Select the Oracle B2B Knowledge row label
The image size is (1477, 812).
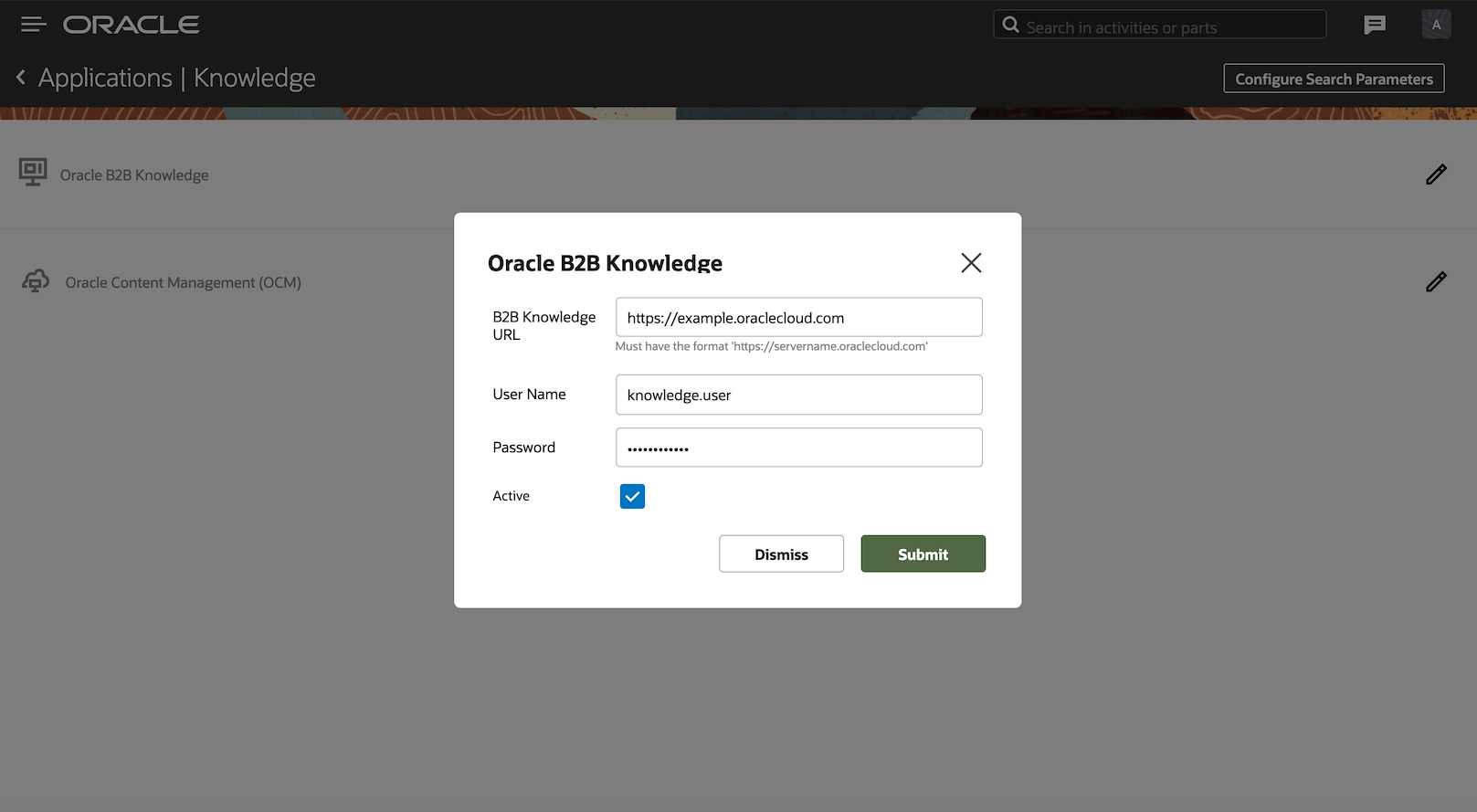[x=134, y=175]
